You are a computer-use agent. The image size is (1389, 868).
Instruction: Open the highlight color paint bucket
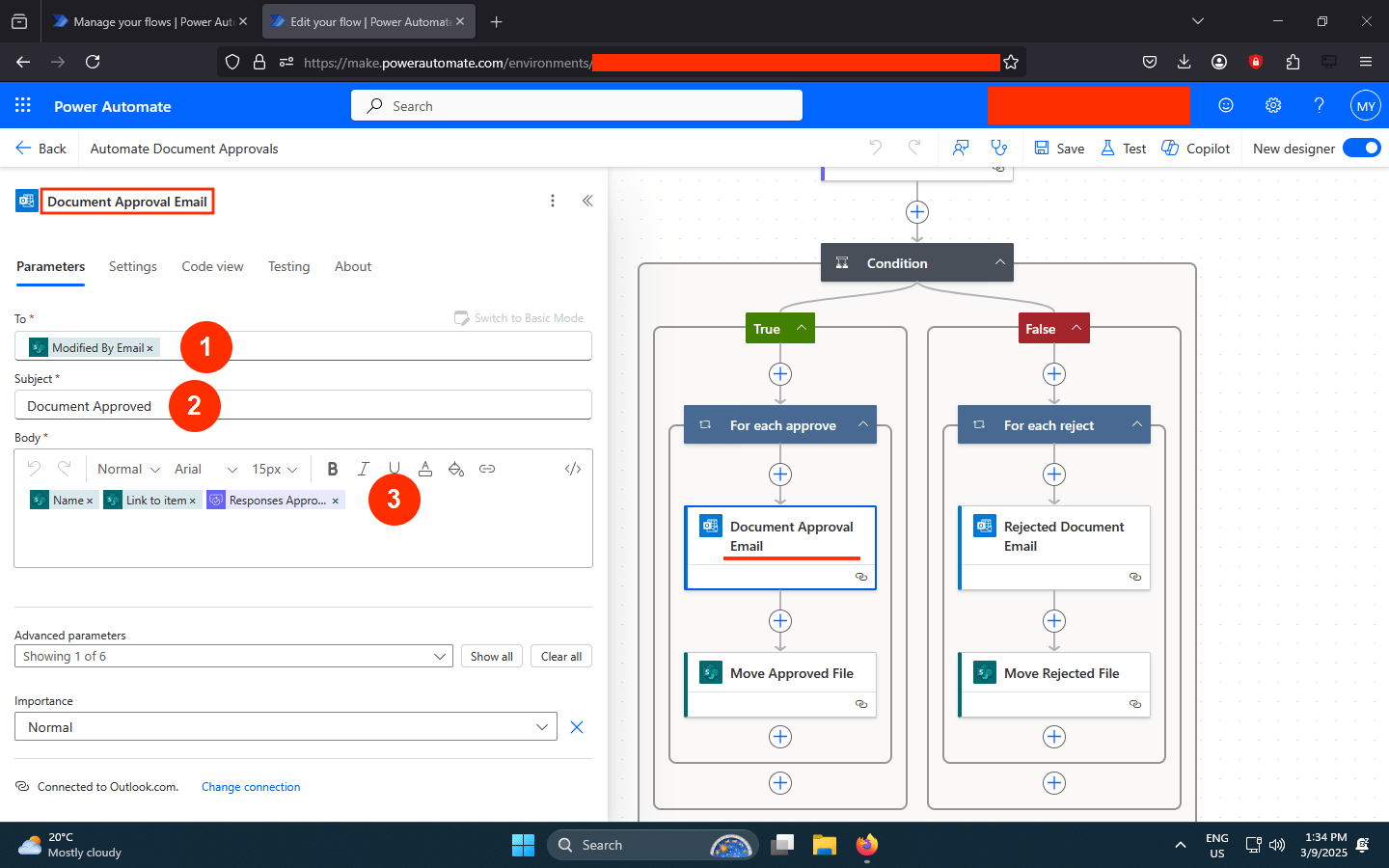456,469
